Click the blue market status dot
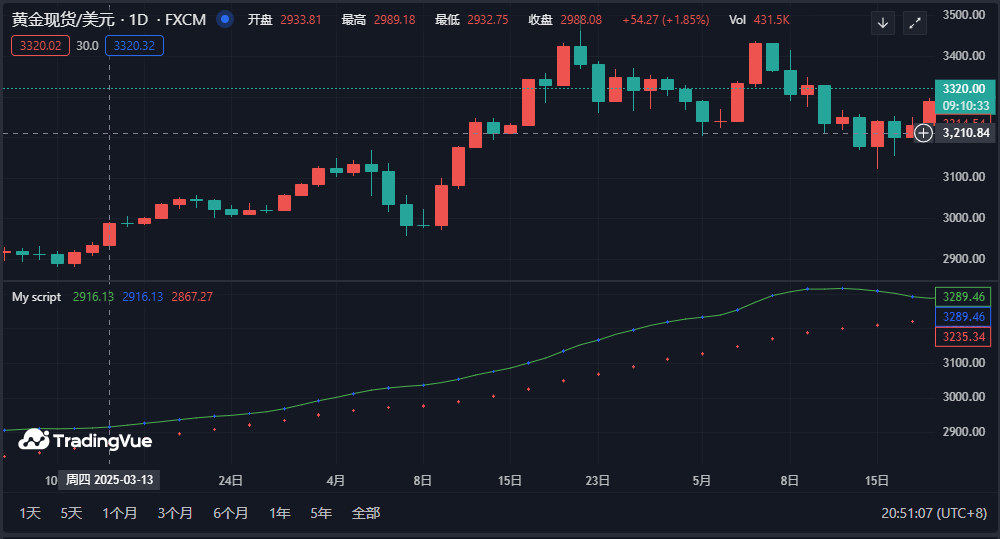Image resolution: width=1000 pixels, height=539 pixels. [225, 19]
